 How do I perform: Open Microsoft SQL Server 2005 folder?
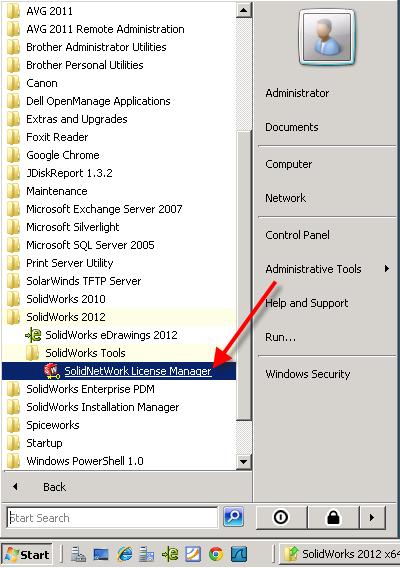[119, 245]
